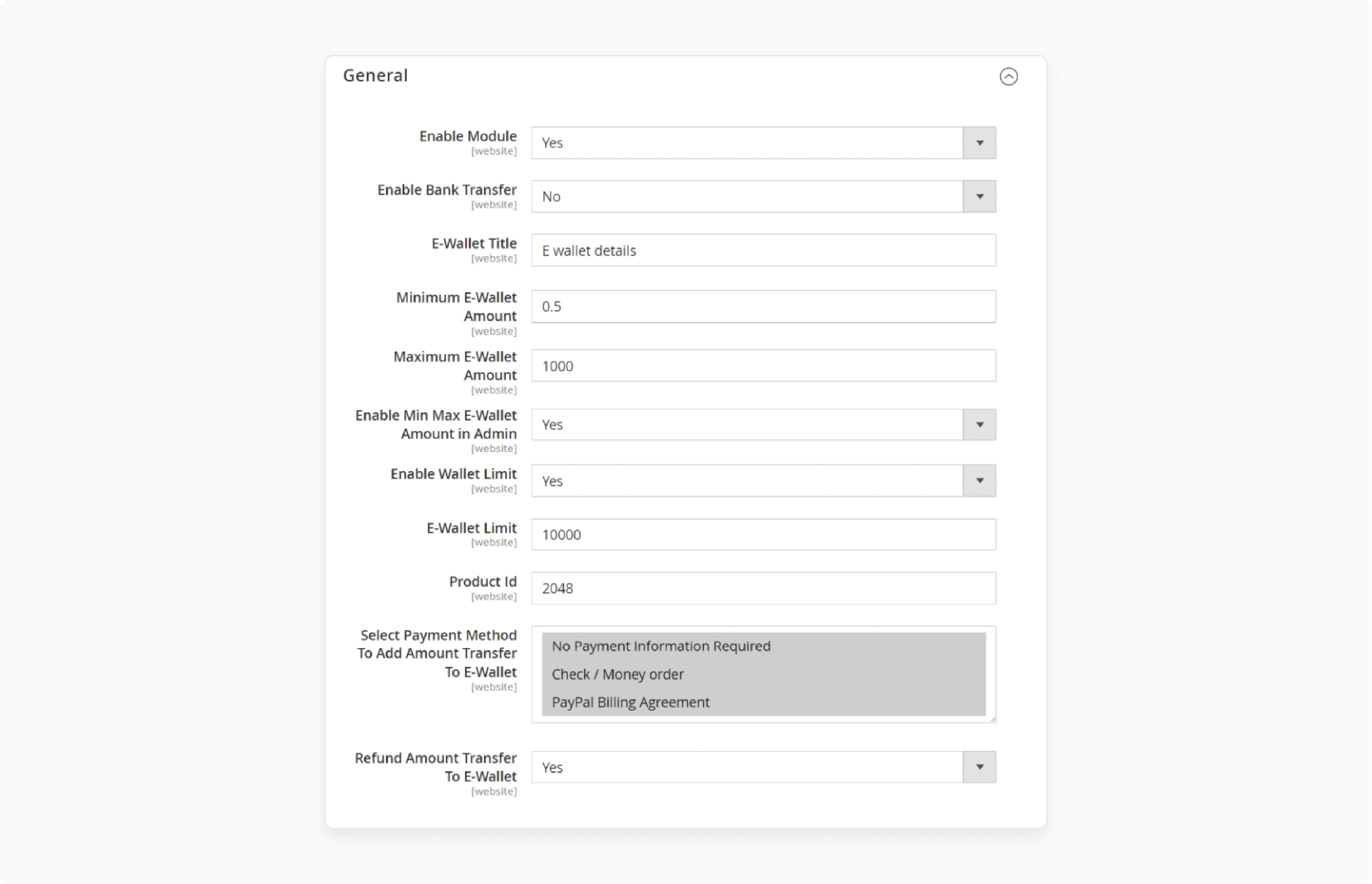
Task: Click the Product Id label
Action: coord(482,581)
